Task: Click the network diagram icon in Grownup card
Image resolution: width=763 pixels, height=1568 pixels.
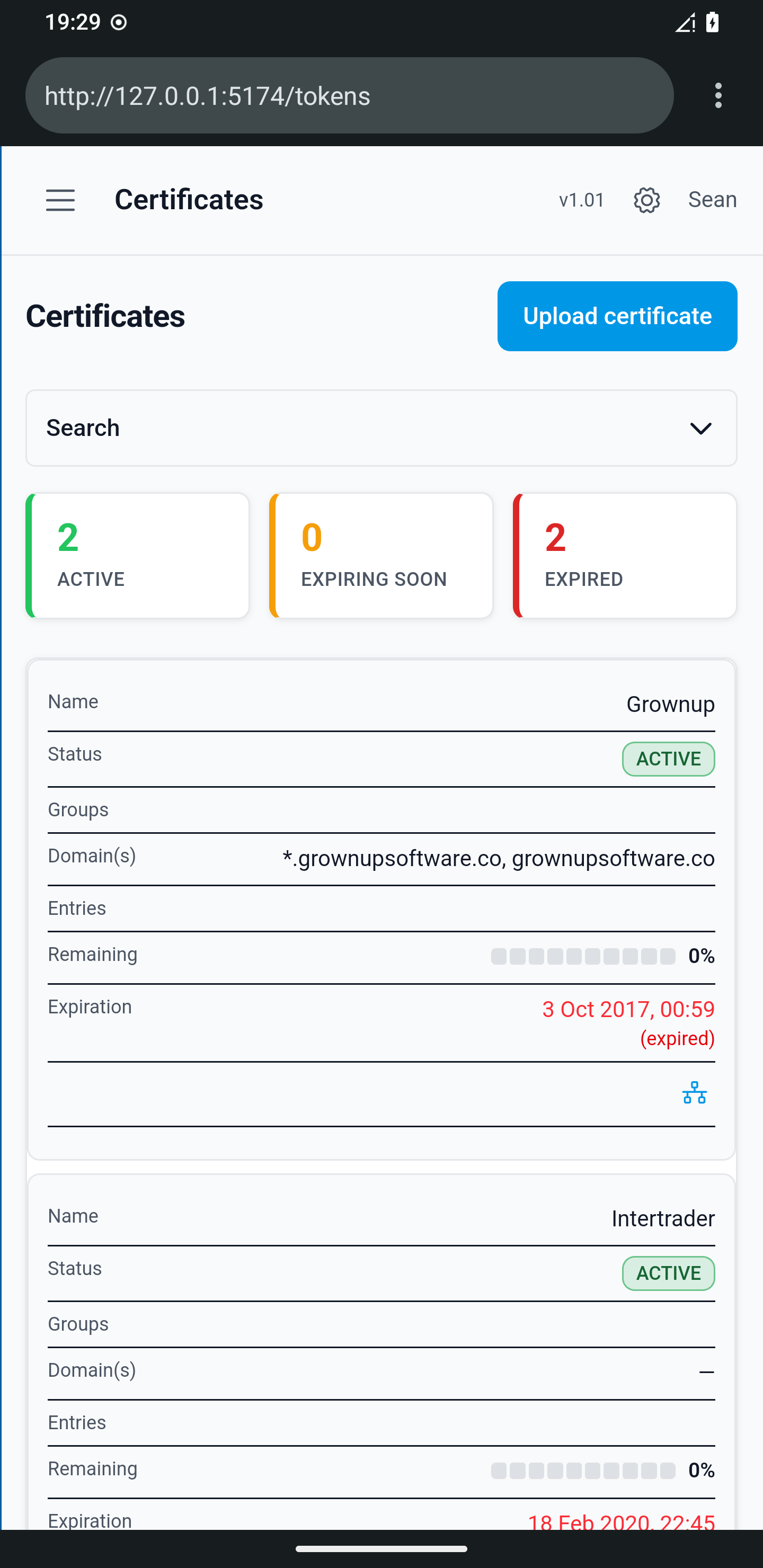Action: click(694, 1093)
